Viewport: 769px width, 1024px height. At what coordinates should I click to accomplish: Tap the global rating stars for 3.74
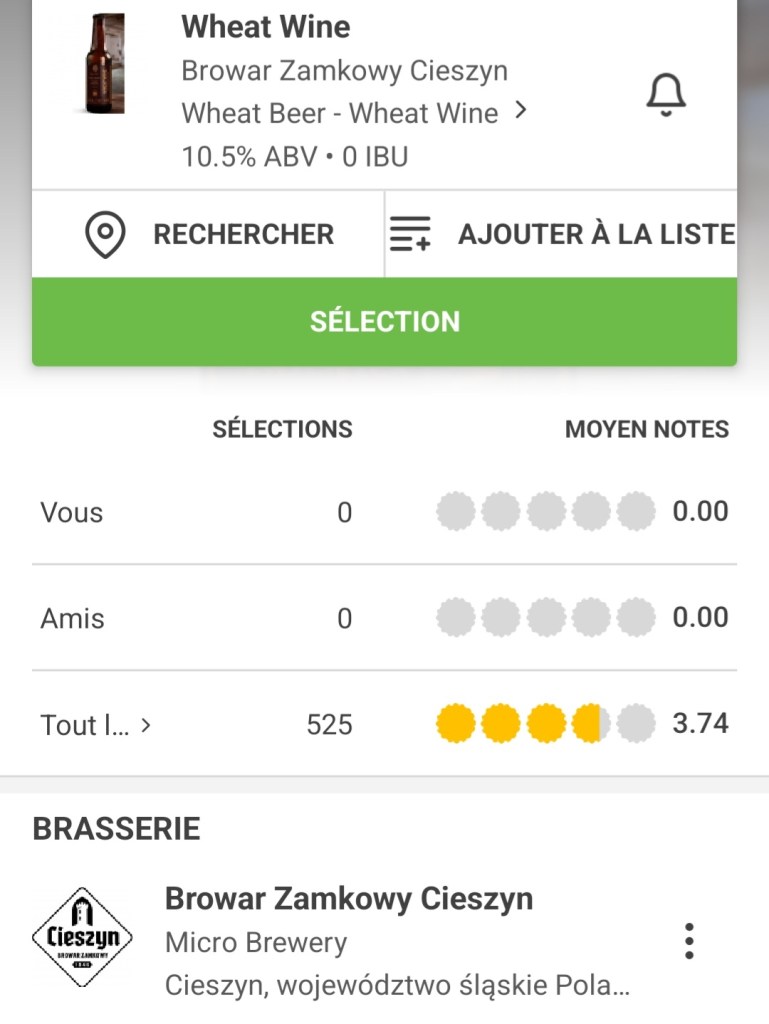(545, 723)
